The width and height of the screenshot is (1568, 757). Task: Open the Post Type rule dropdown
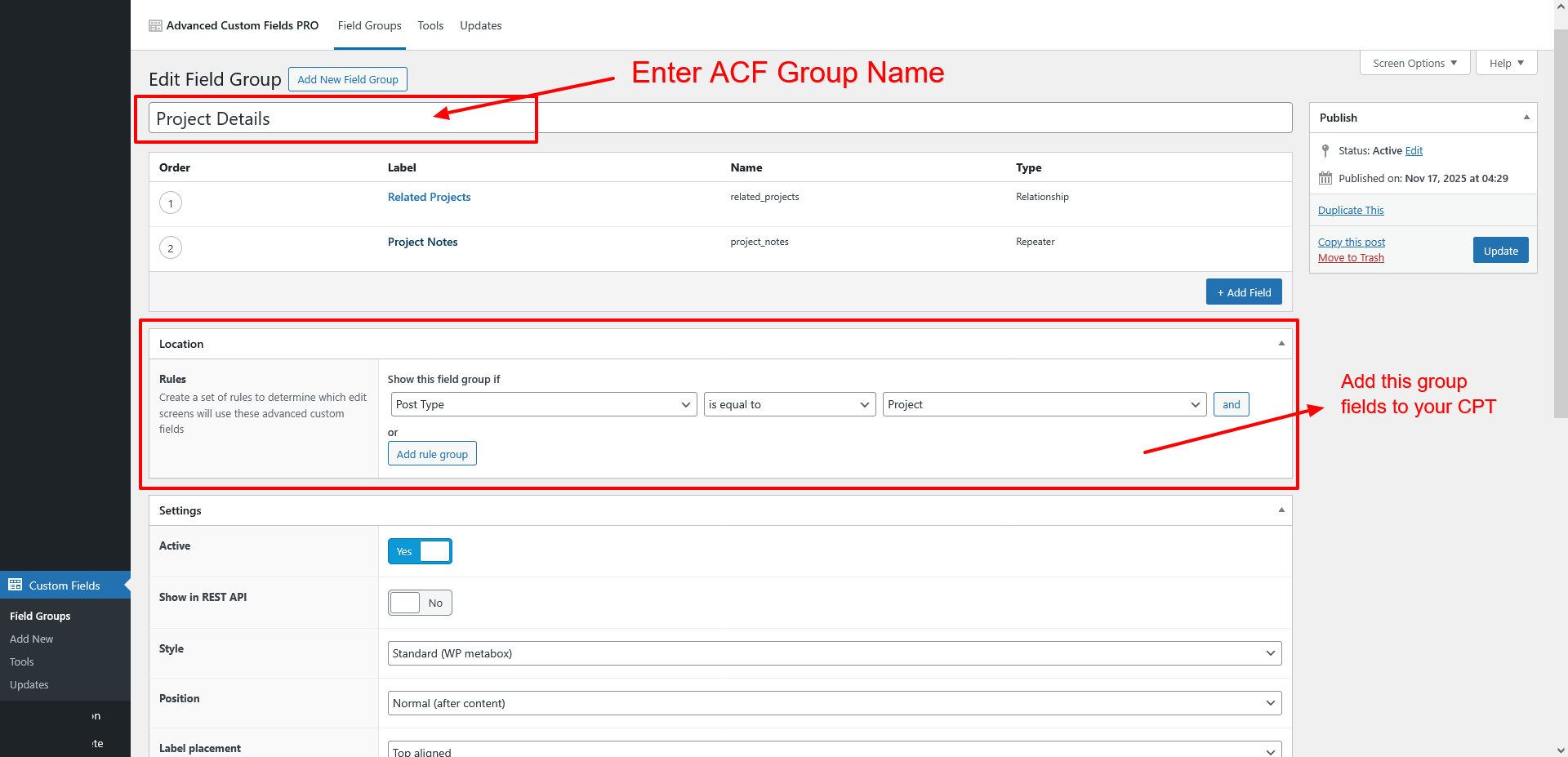click(x=543, y=405)
